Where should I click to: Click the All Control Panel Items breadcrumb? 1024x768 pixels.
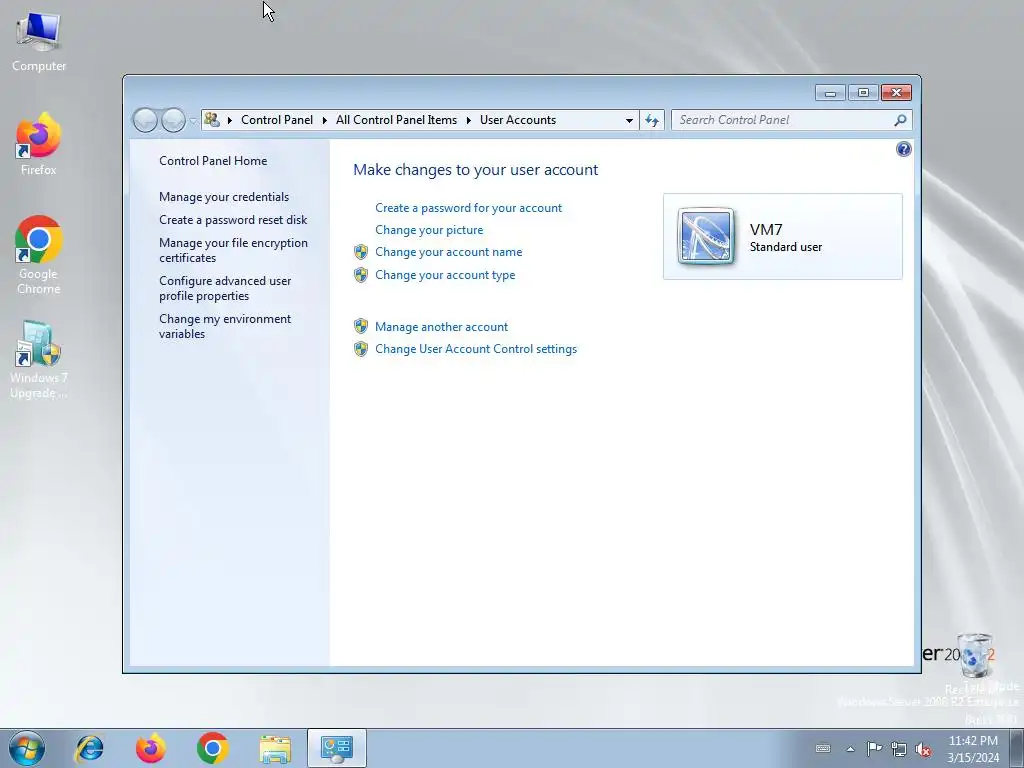click(x=396, y=120)
